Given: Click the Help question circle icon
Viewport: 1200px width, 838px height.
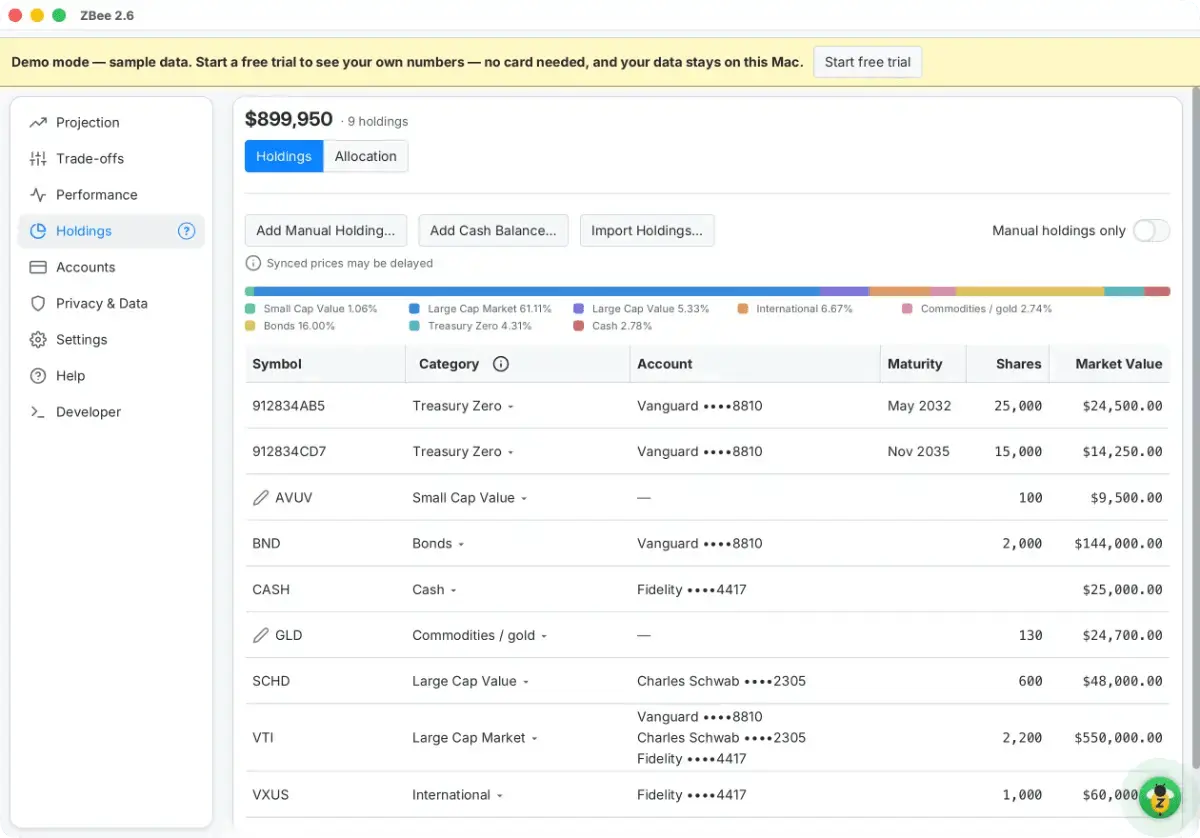Looking at the screenshot, I should pos(38,376).
